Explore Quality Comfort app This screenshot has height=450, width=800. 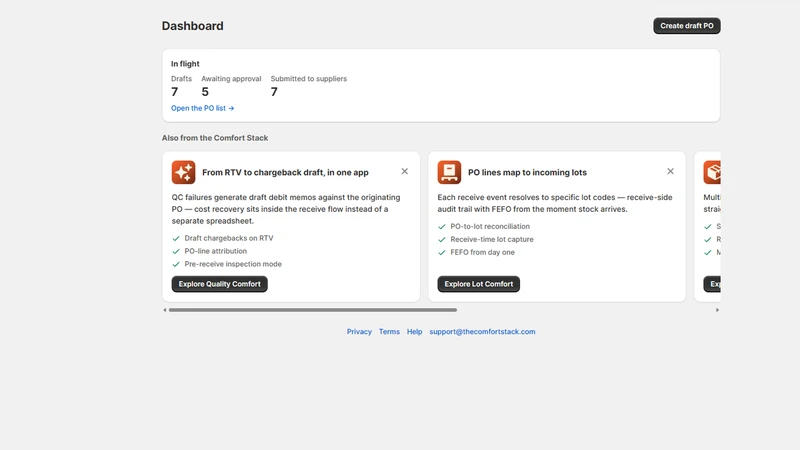(x=219, y=284)
